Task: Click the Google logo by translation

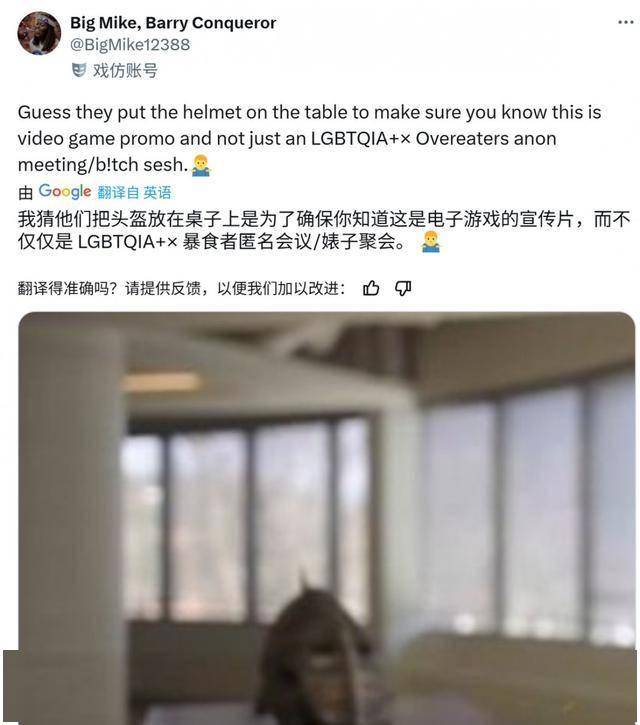Action: pos(65,191)
